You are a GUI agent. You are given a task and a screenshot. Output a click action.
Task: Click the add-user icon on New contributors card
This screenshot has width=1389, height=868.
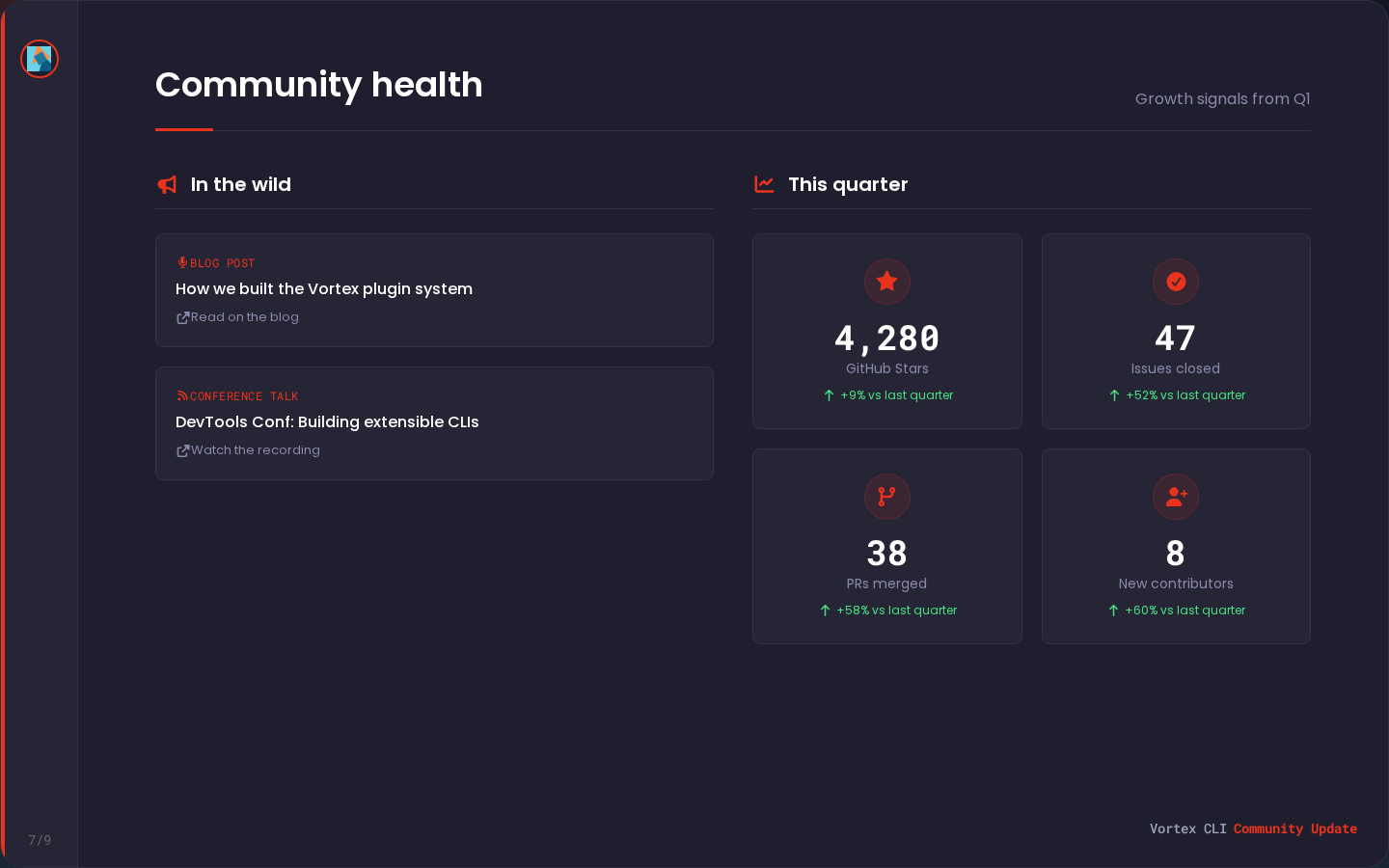(1176, 497)
